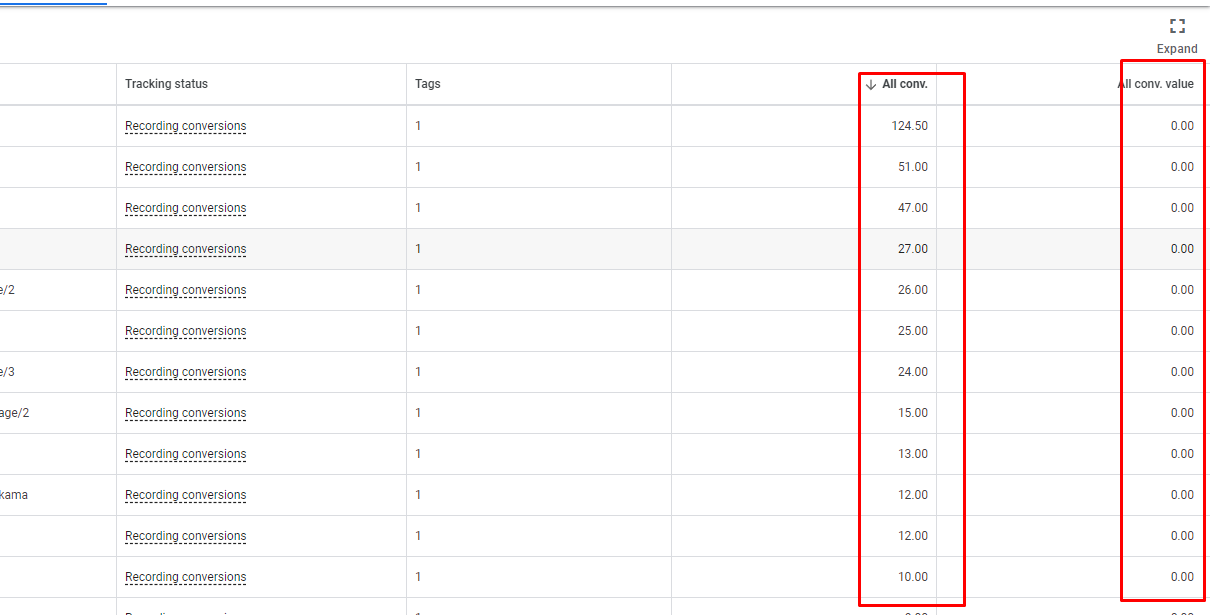This screenshot has height=615, width=1210.
Task: Click the descending sort arrow on All conv.
Action: coord(869,84)
